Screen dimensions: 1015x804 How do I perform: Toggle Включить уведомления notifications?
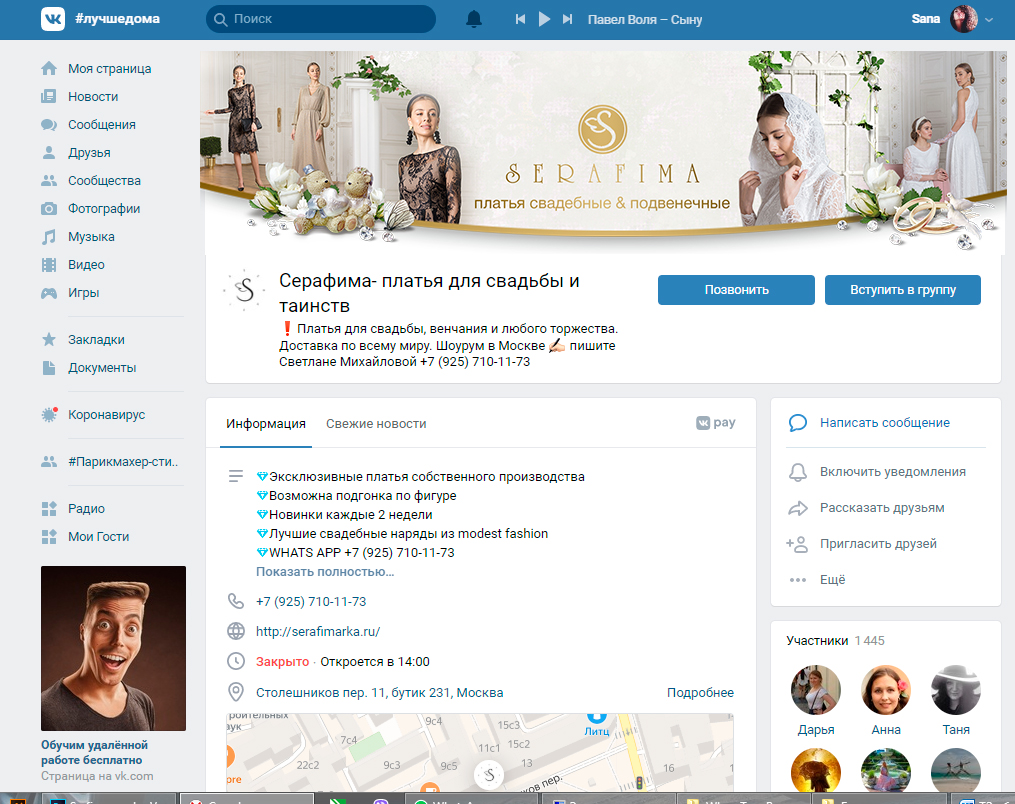[893, 472]
